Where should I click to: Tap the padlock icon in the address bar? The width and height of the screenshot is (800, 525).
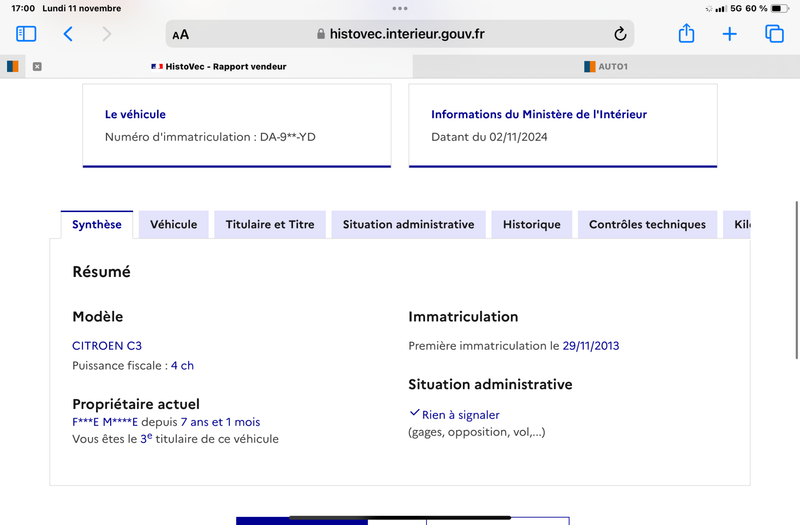point(321,34)
